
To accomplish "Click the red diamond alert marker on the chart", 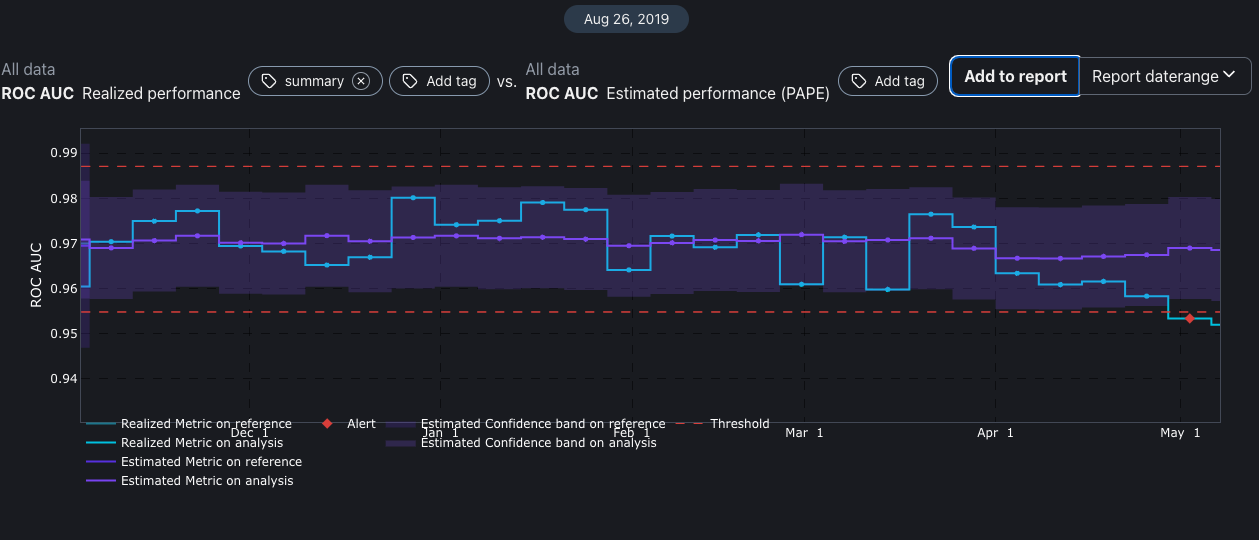I will [1189, 318].
